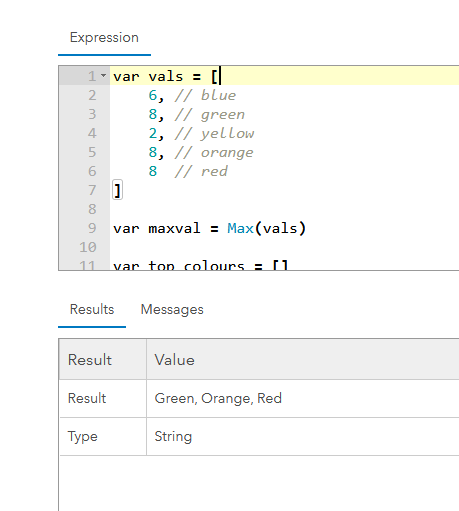Click the Type row label
Viewport: 459px width, 511px height.
point(83,436)
